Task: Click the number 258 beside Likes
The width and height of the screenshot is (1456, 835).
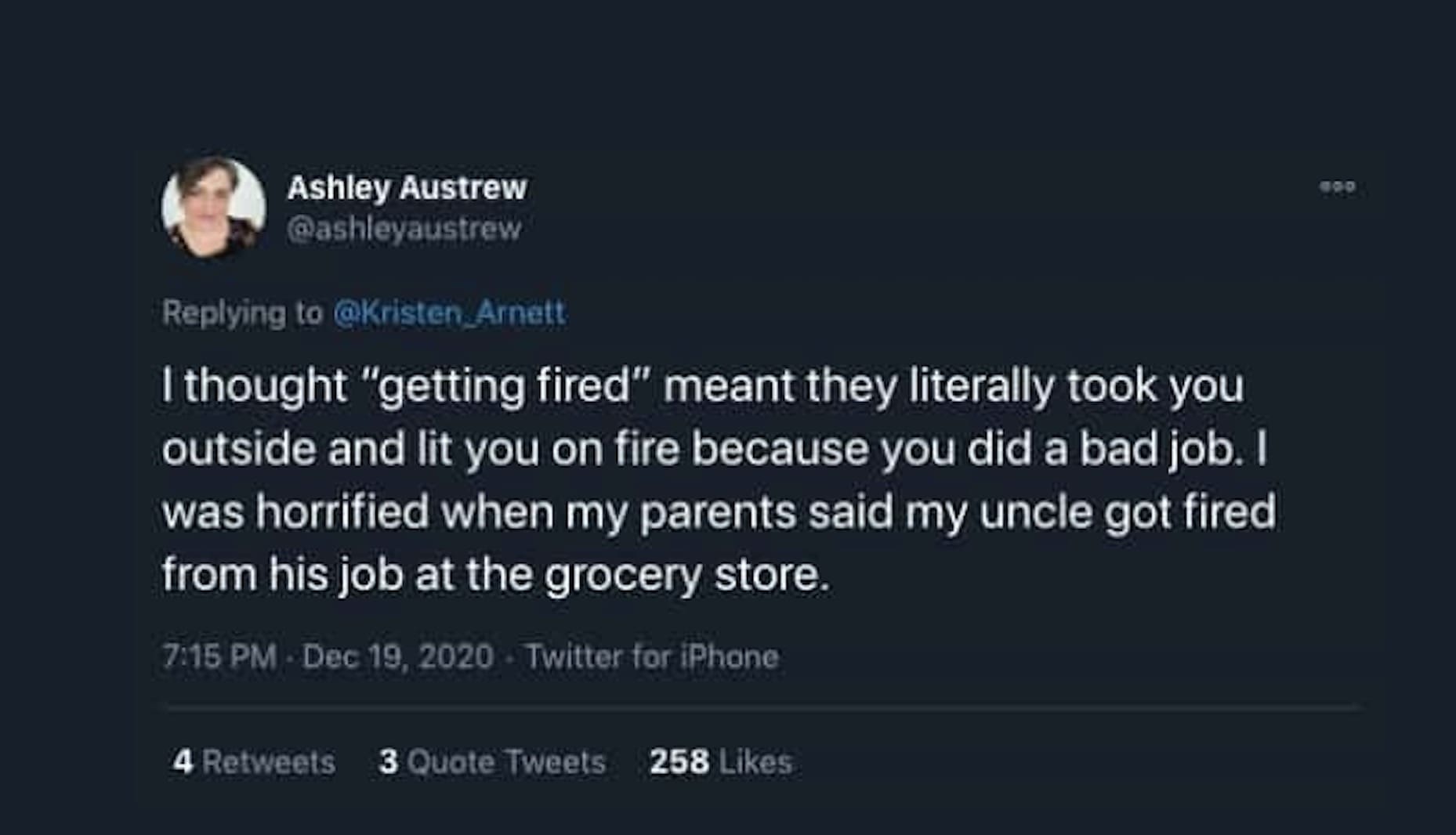Action: (679, 761)
